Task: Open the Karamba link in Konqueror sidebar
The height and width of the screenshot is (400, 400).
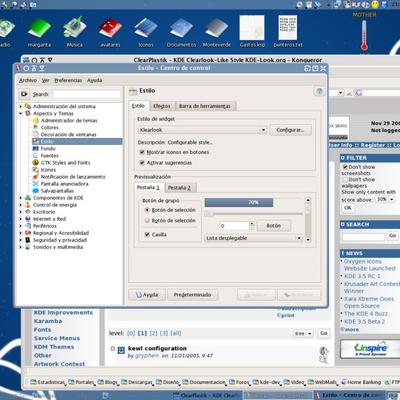Action: (48, 321)
